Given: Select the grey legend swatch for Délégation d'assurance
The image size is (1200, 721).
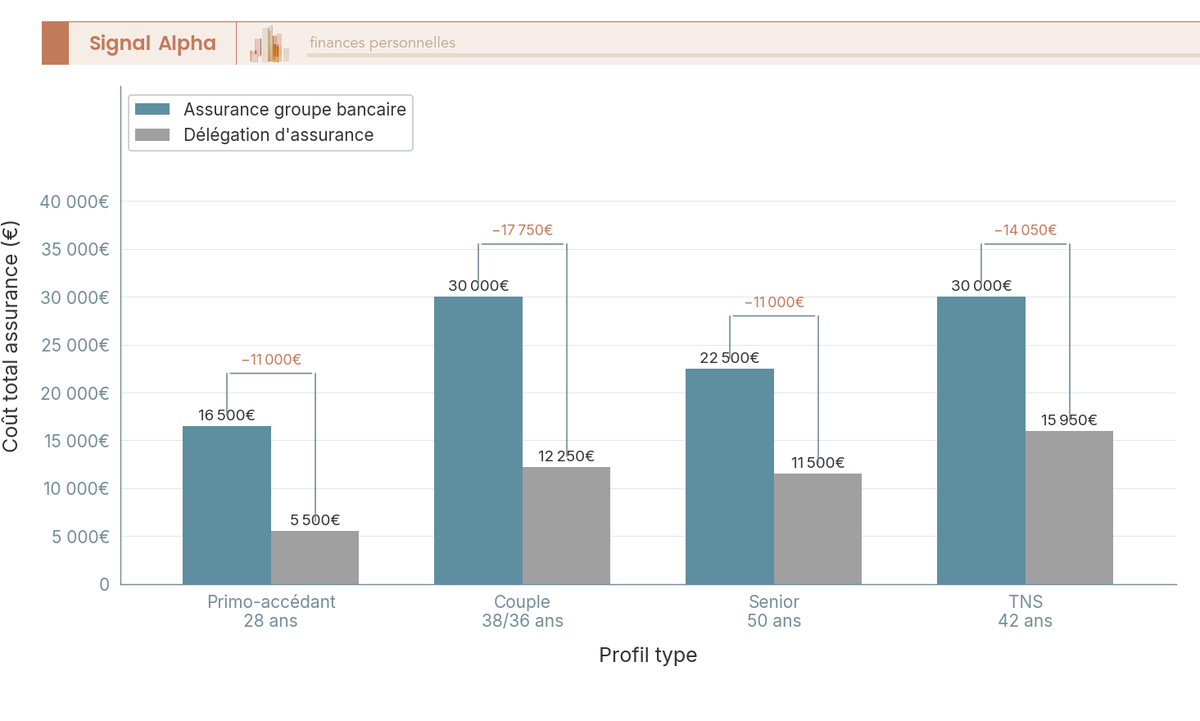Looking at the screenshot, I should pos(155,134).
